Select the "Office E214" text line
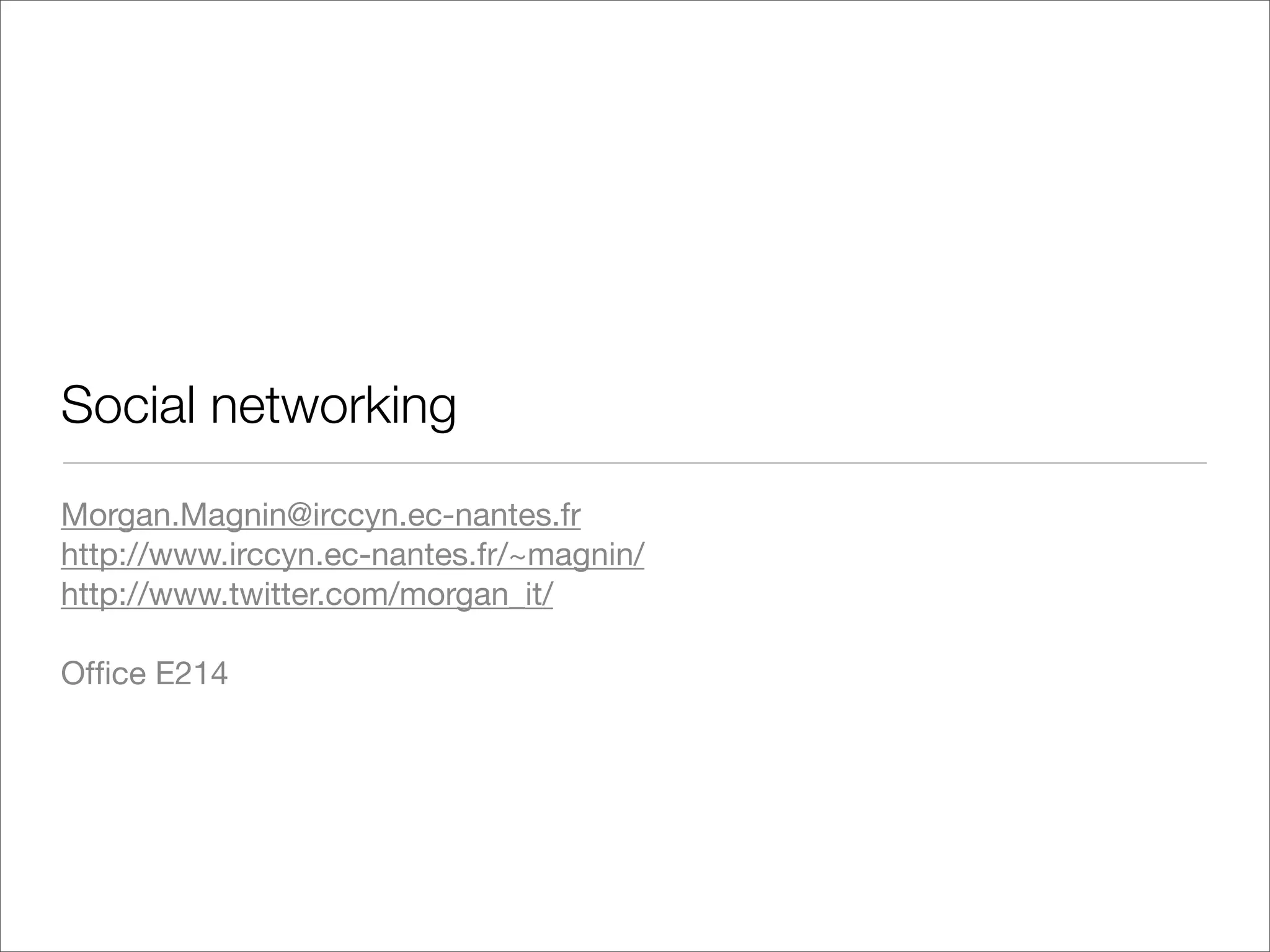This screenshot has height=952, width=1270. point(144,673)
